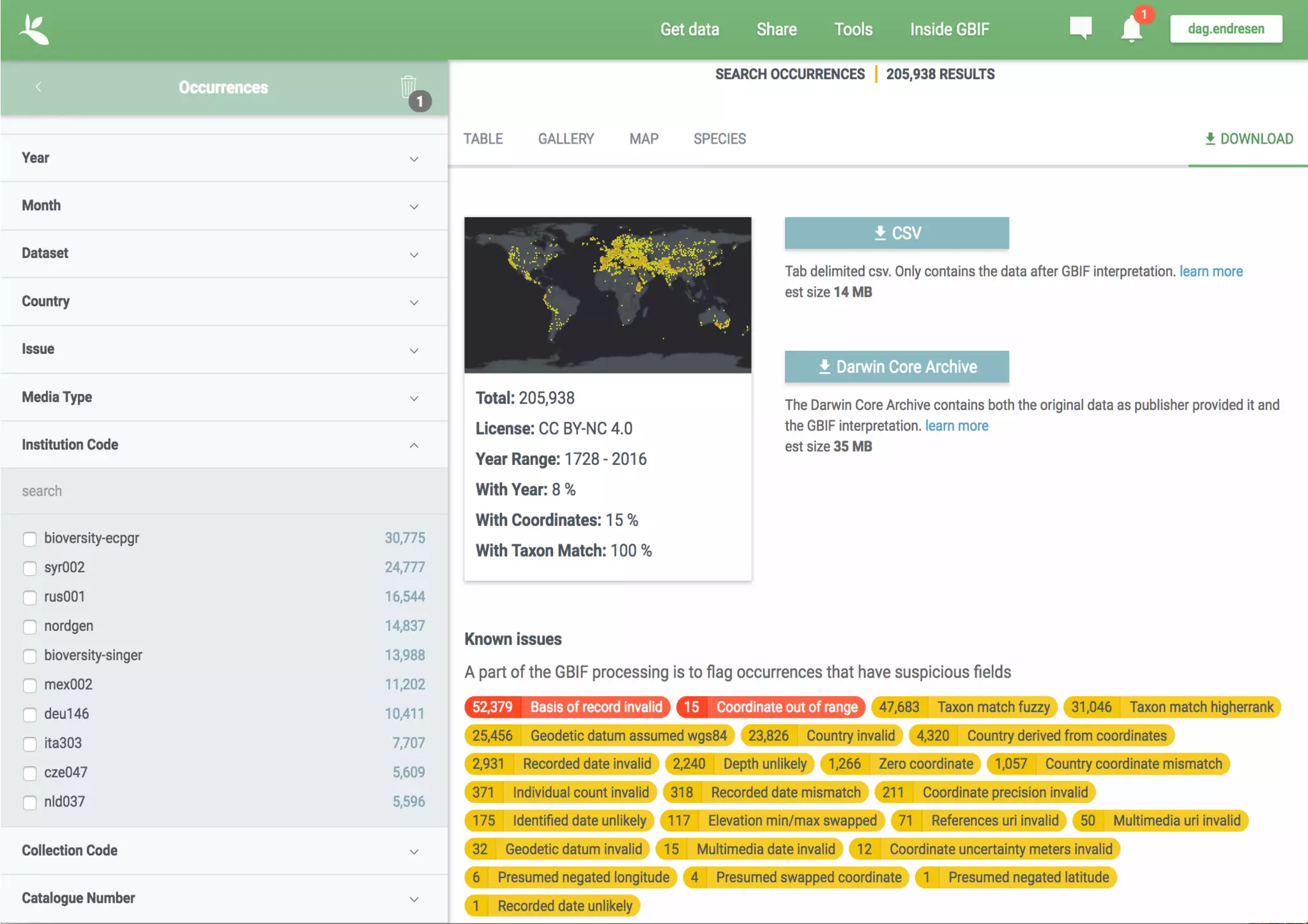Download the CSV file

pyautogui.click(x=896, y=233)
